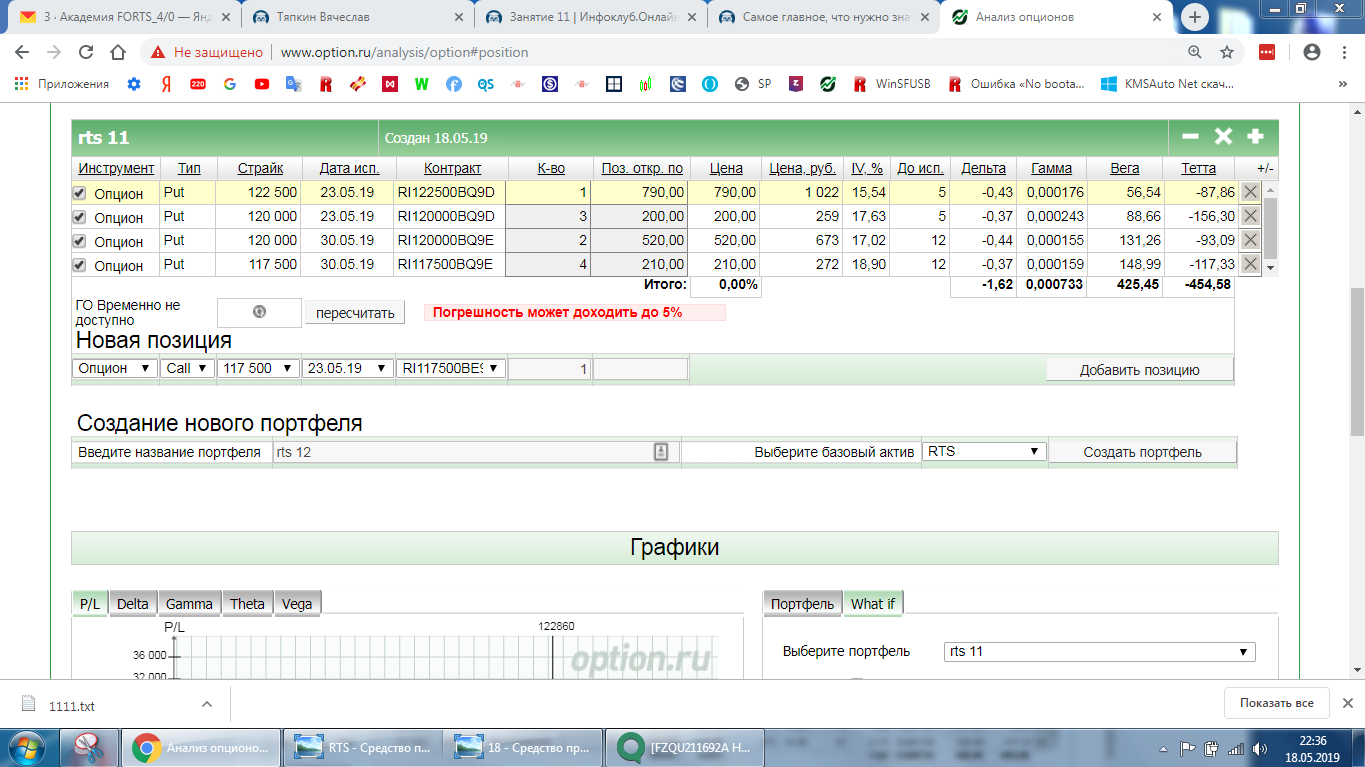Click the quantity field of the RI122500BQ9D row
Viewport: 1365px width, 767px height.
click(549, 192)
